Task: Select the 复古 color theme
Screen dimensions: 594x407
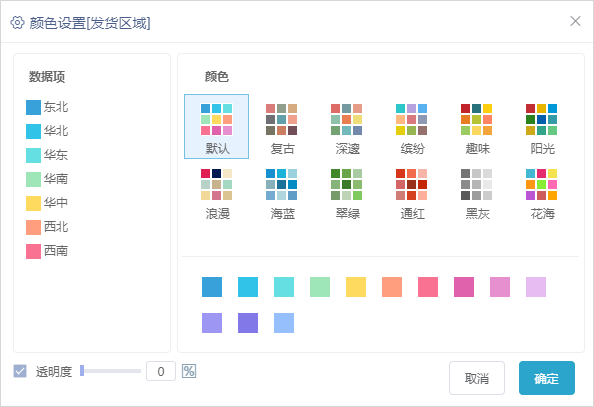Action: [281, 127]
